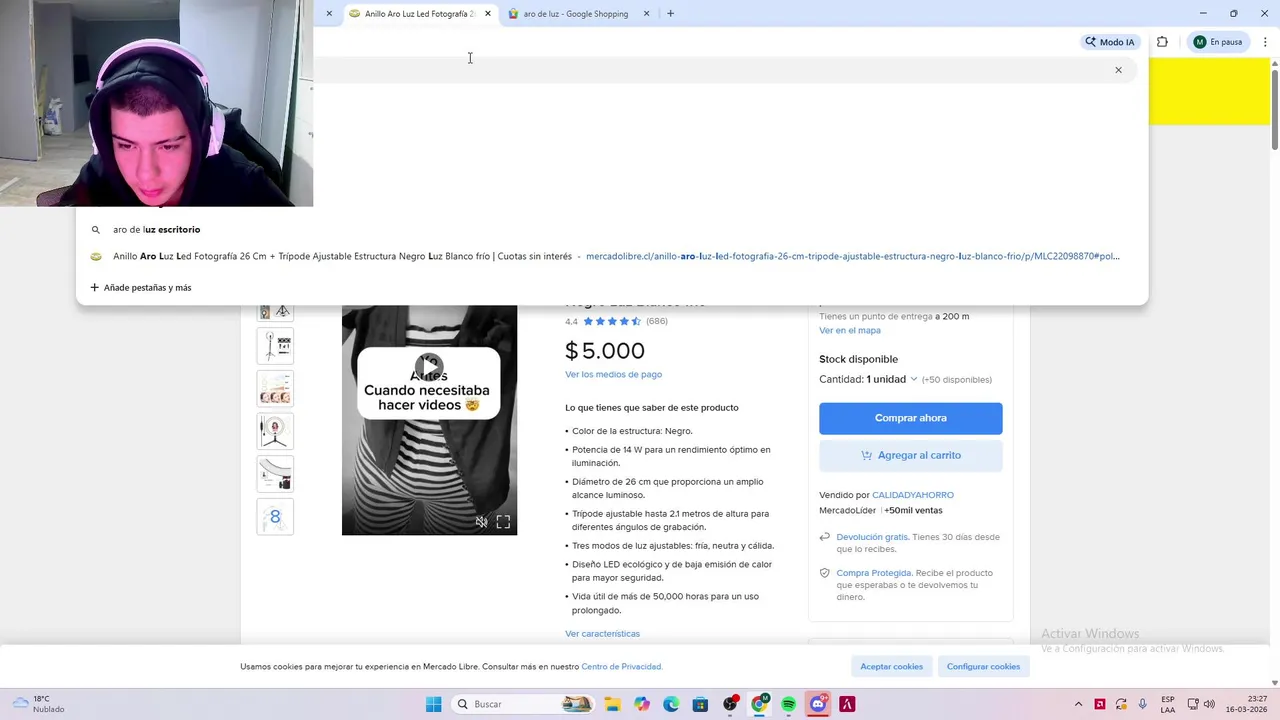Image resolution: width=1280 pixels, height=720 pixels.
Task: Open Microsoft Edge from taskbar
Action: point(671,704)
